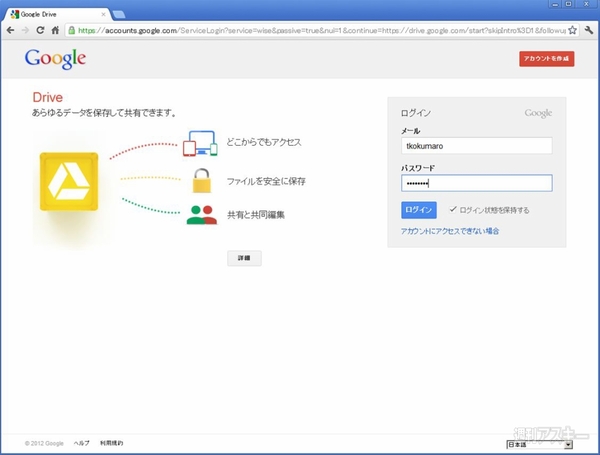Click the 詳細 button
Image resolution: width=600 pixels, height=455 pixels.
pyautogui.click(x=244, y=258)
